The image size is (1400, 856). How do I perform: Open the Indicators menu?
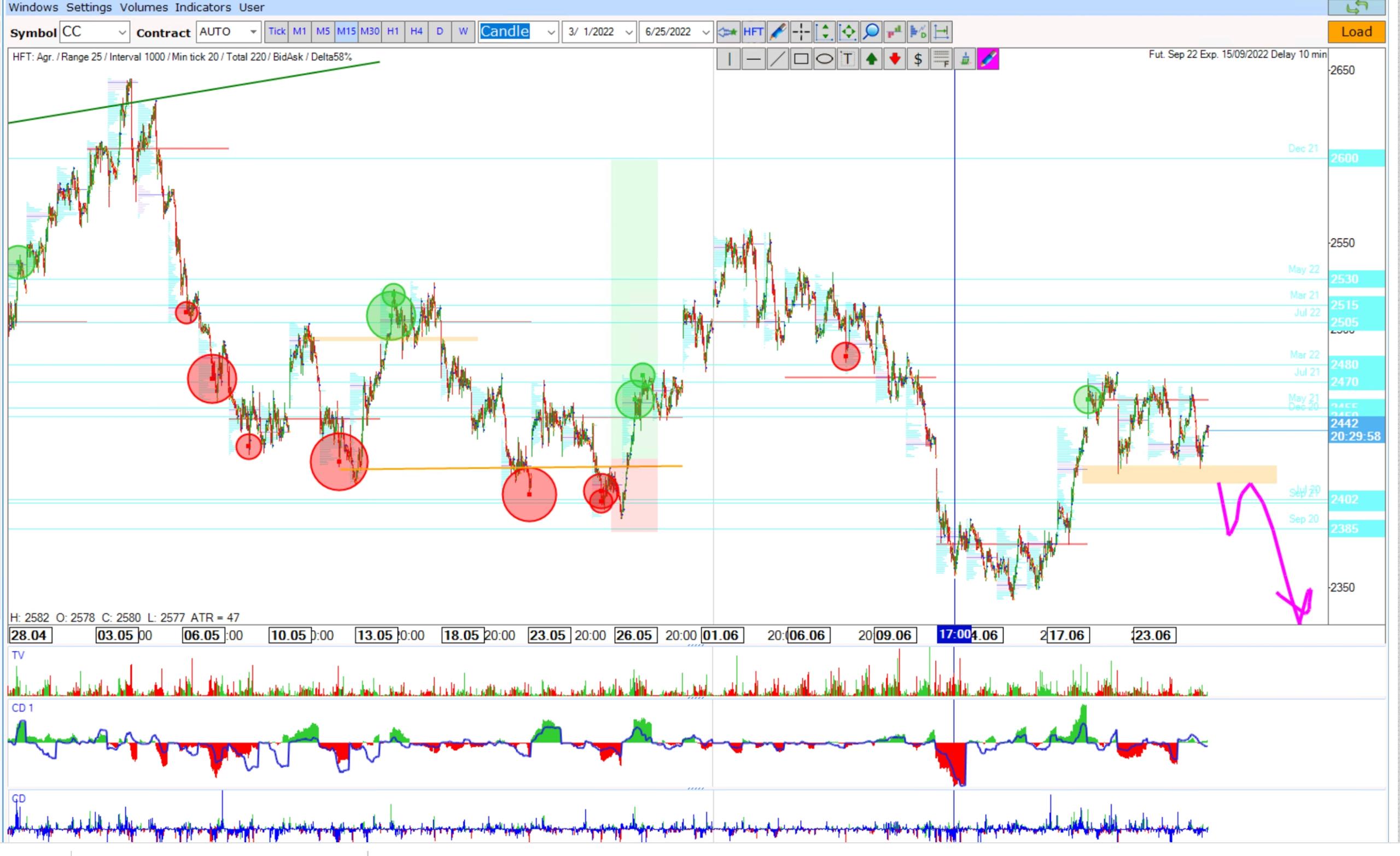point(202,8)
